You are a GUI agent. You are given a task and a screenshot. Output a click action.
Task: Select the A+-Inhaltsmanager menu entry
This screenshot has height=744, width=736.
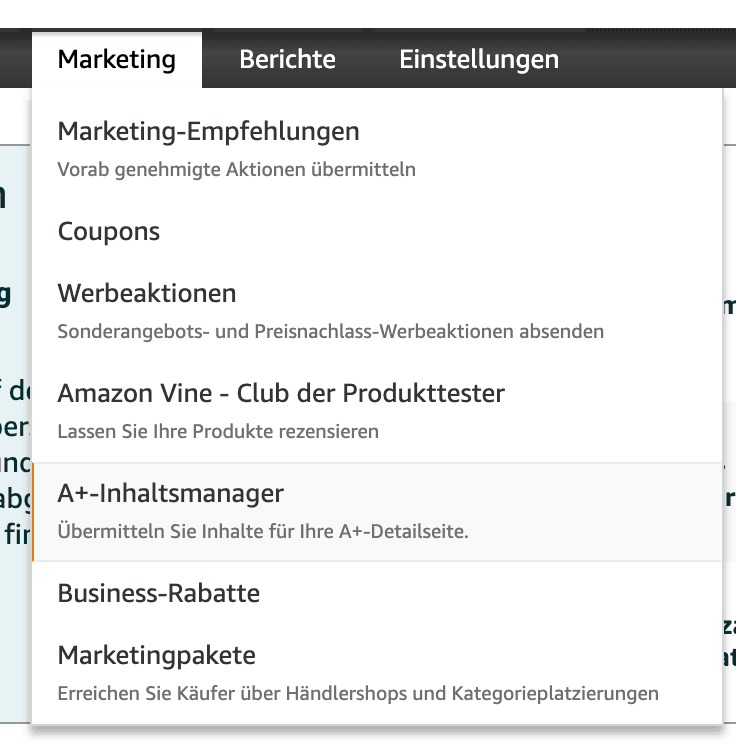pos(171,493)
